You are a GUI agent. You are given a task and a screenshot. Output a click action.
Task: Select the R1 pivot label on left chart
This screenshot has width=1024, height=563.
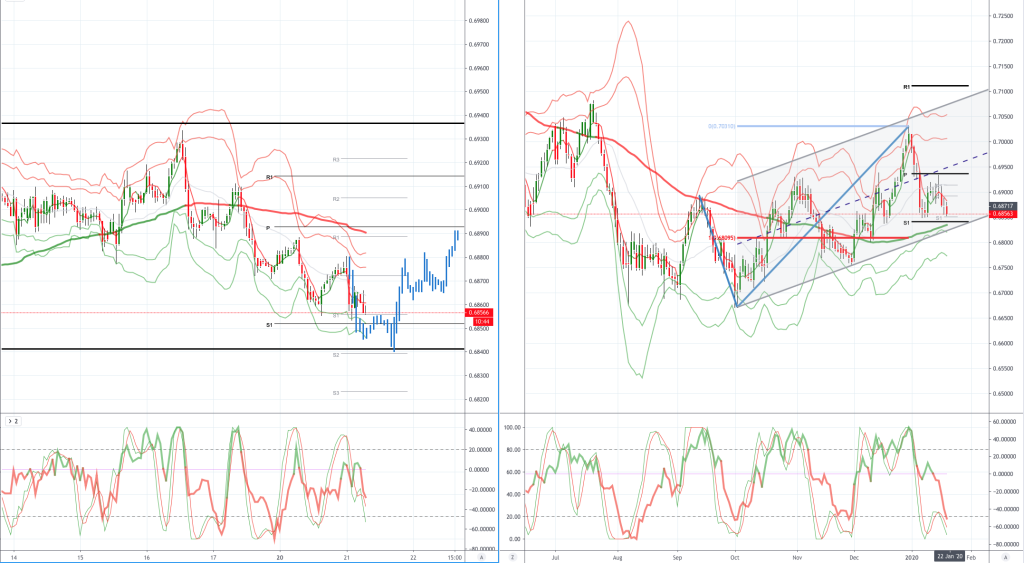coord(269,177)
